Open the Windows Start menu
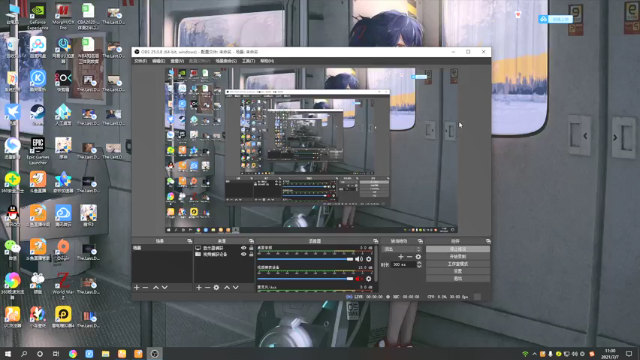Image resolution: width=640 pixels, height=360 pixels. pyautogui.click(x=8, y=354)
